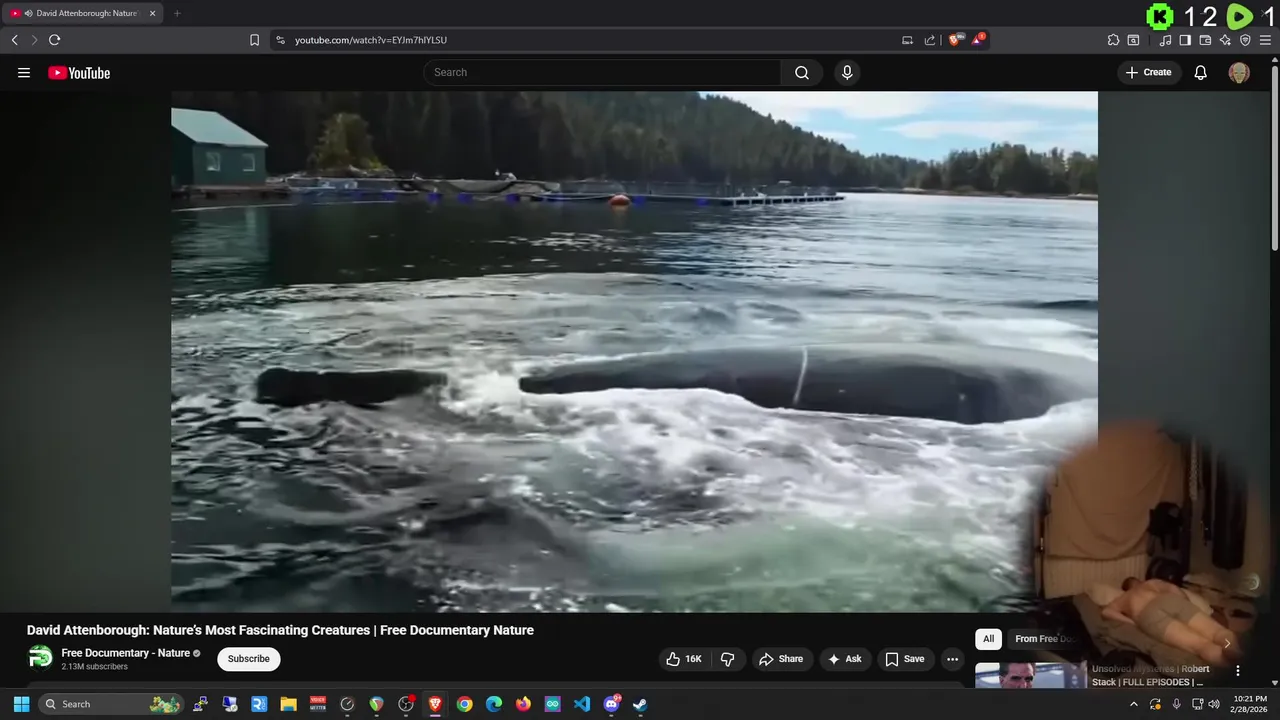Viewport: 1280px width, 720px height.
Task: Open the browser main hamburger menu
Action: coord(1265,40)
